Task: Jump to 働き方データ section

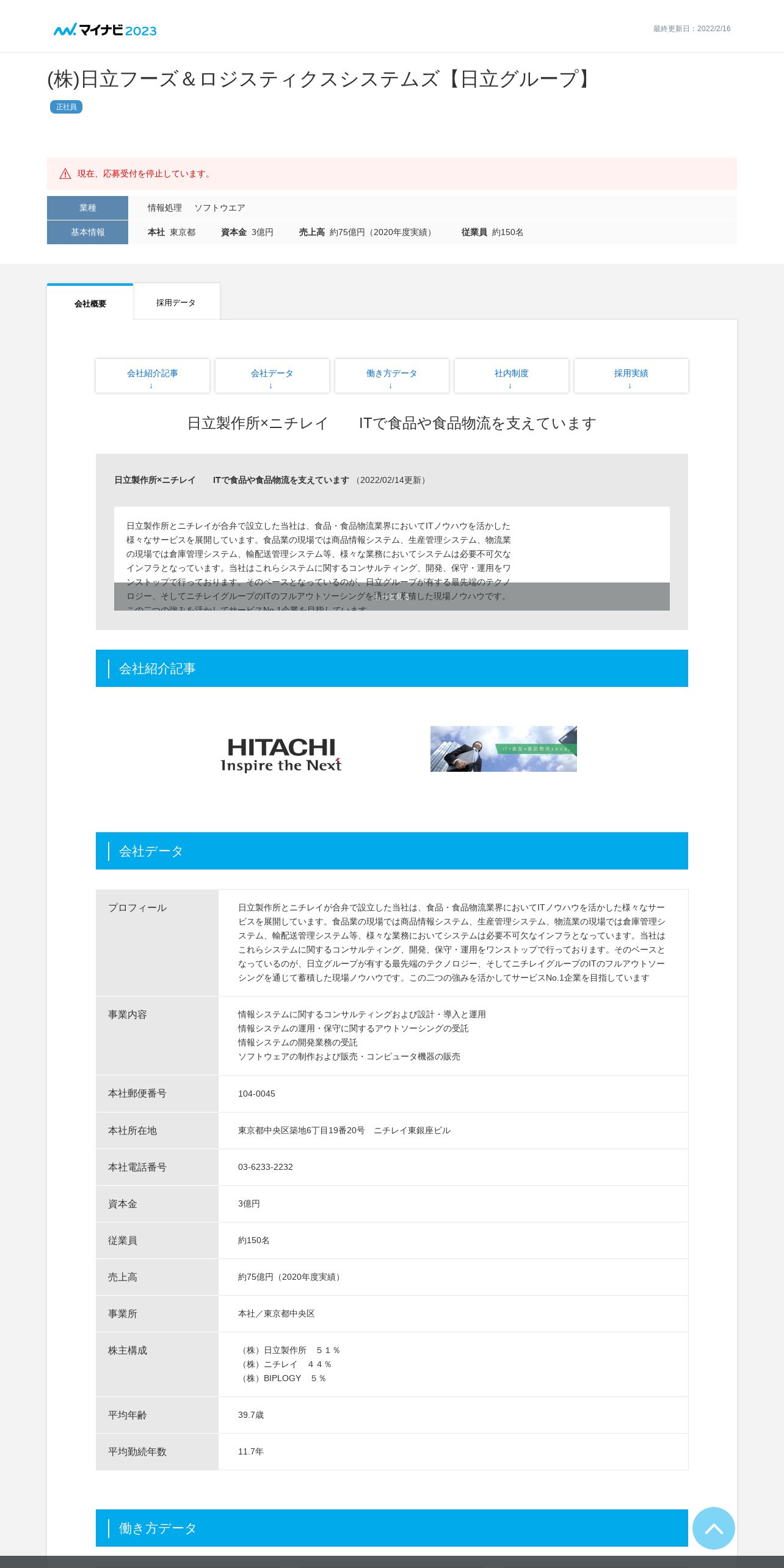Action: (x=392, y=376)
